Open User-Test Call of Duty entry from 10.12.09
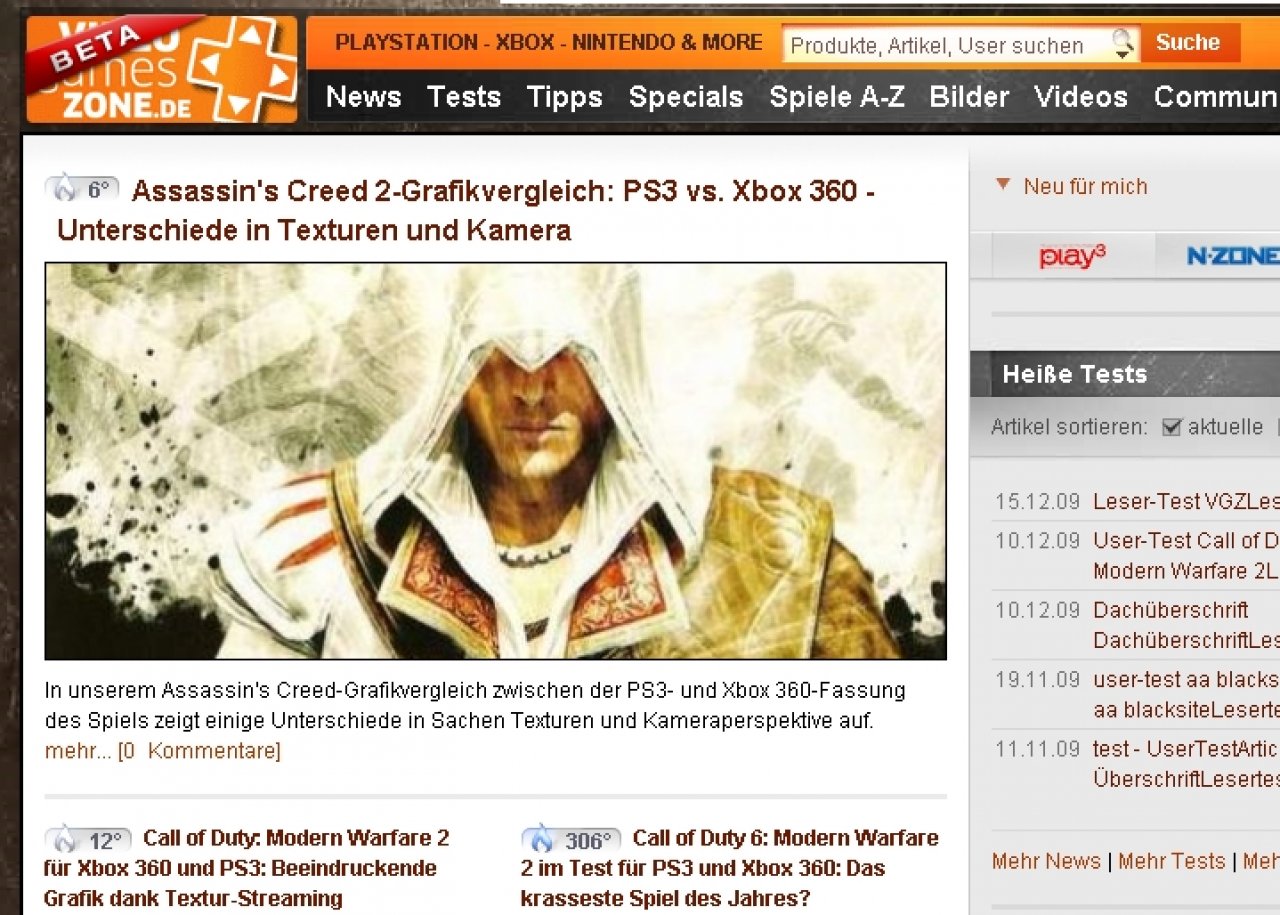 1186,556
